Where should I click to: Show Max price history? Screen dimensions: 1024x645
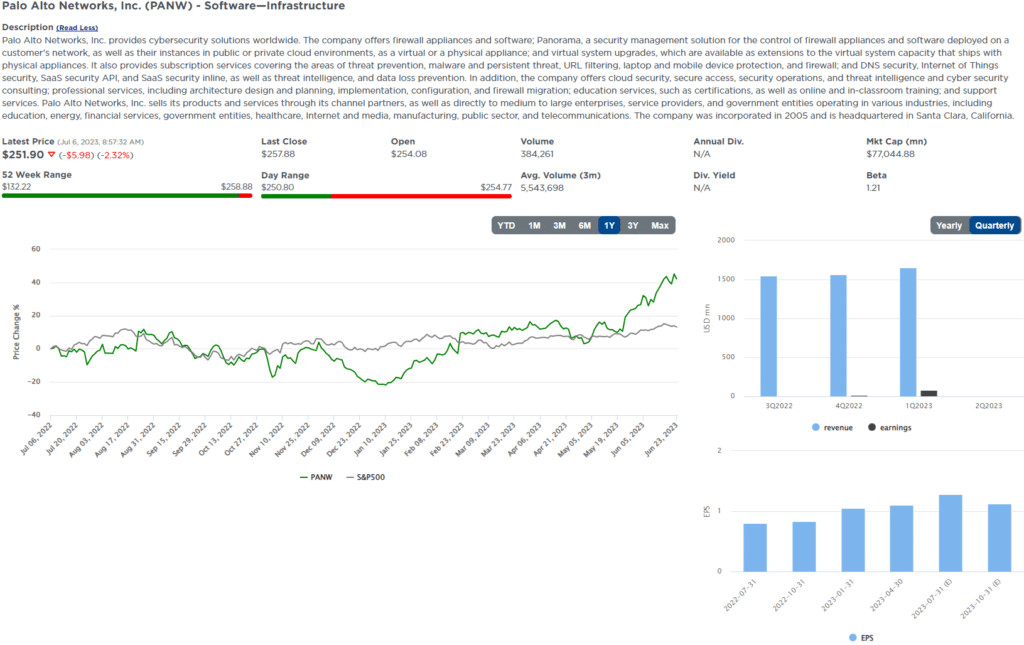[x=660, y=225]
